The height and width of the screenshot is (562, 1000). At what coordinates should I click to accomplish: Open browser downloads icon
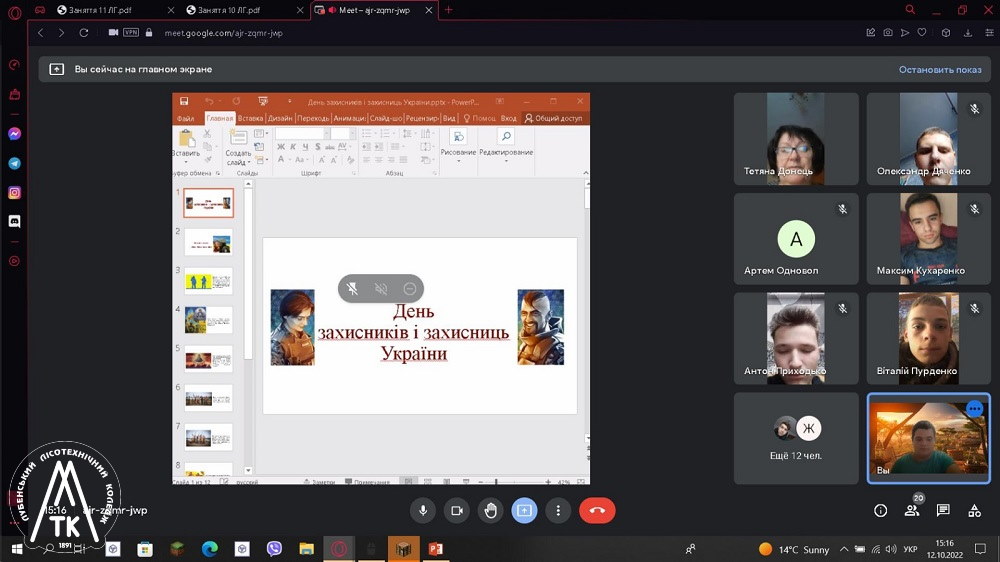click(x=967, y=33)
